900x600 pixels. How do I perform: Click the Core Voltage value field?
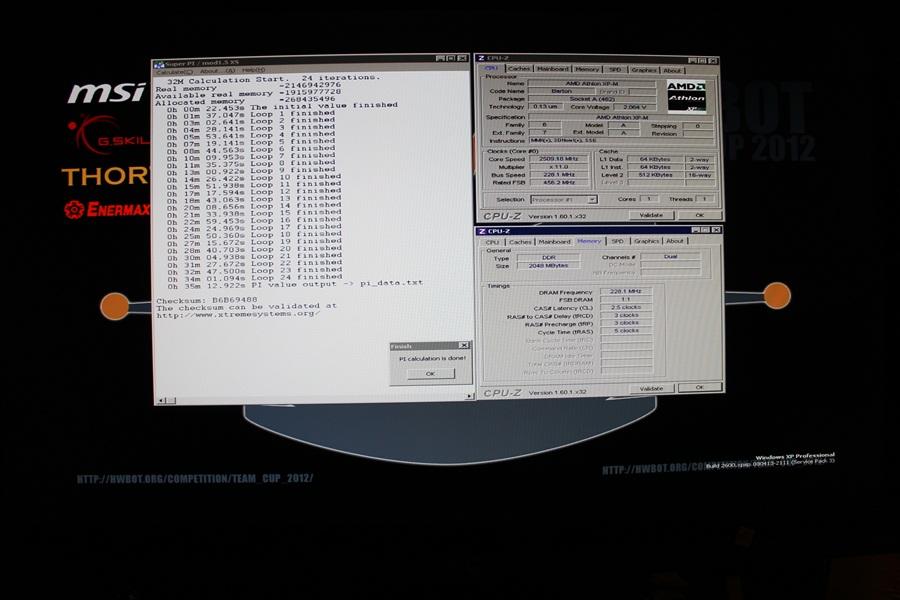click(634, 107)
